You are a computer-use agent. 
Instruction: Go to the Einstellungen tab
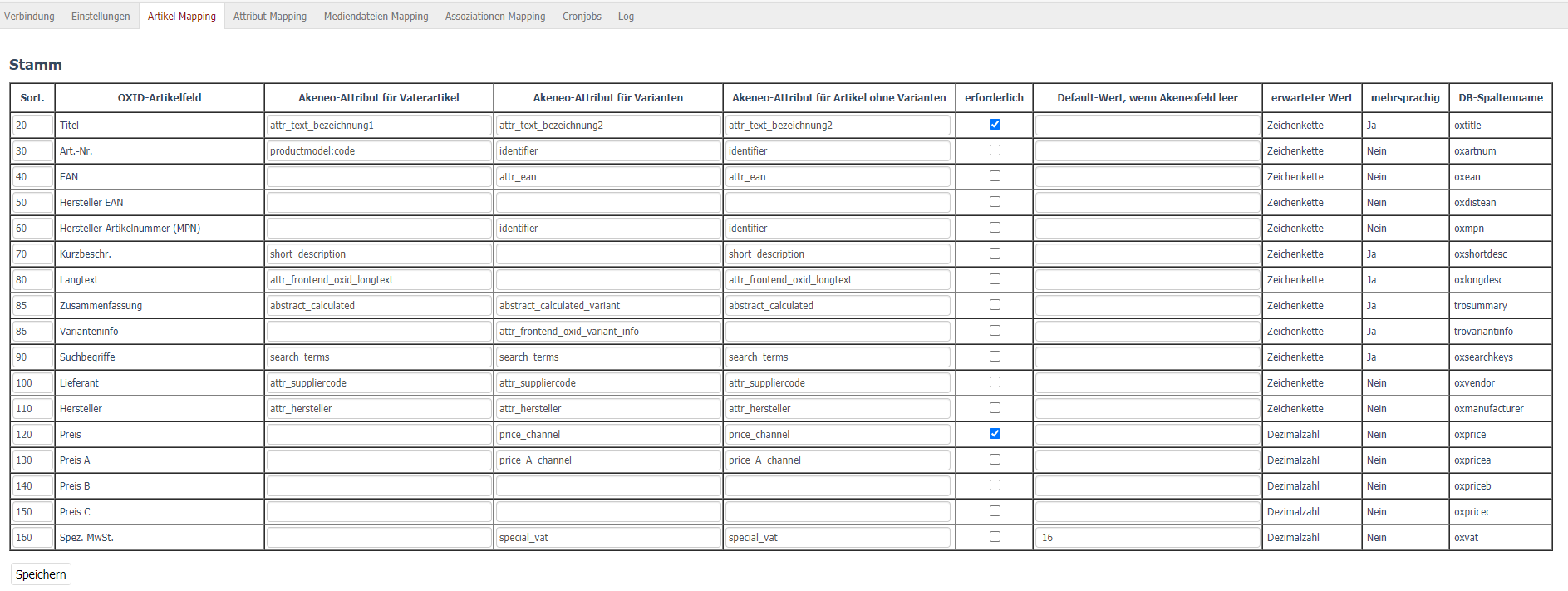[x=101, y=17]
